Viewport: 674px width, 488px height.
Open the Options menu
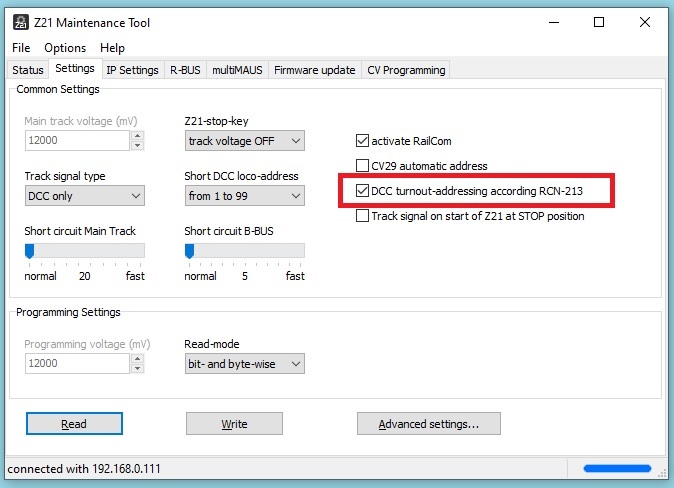(x=65, y=48)
